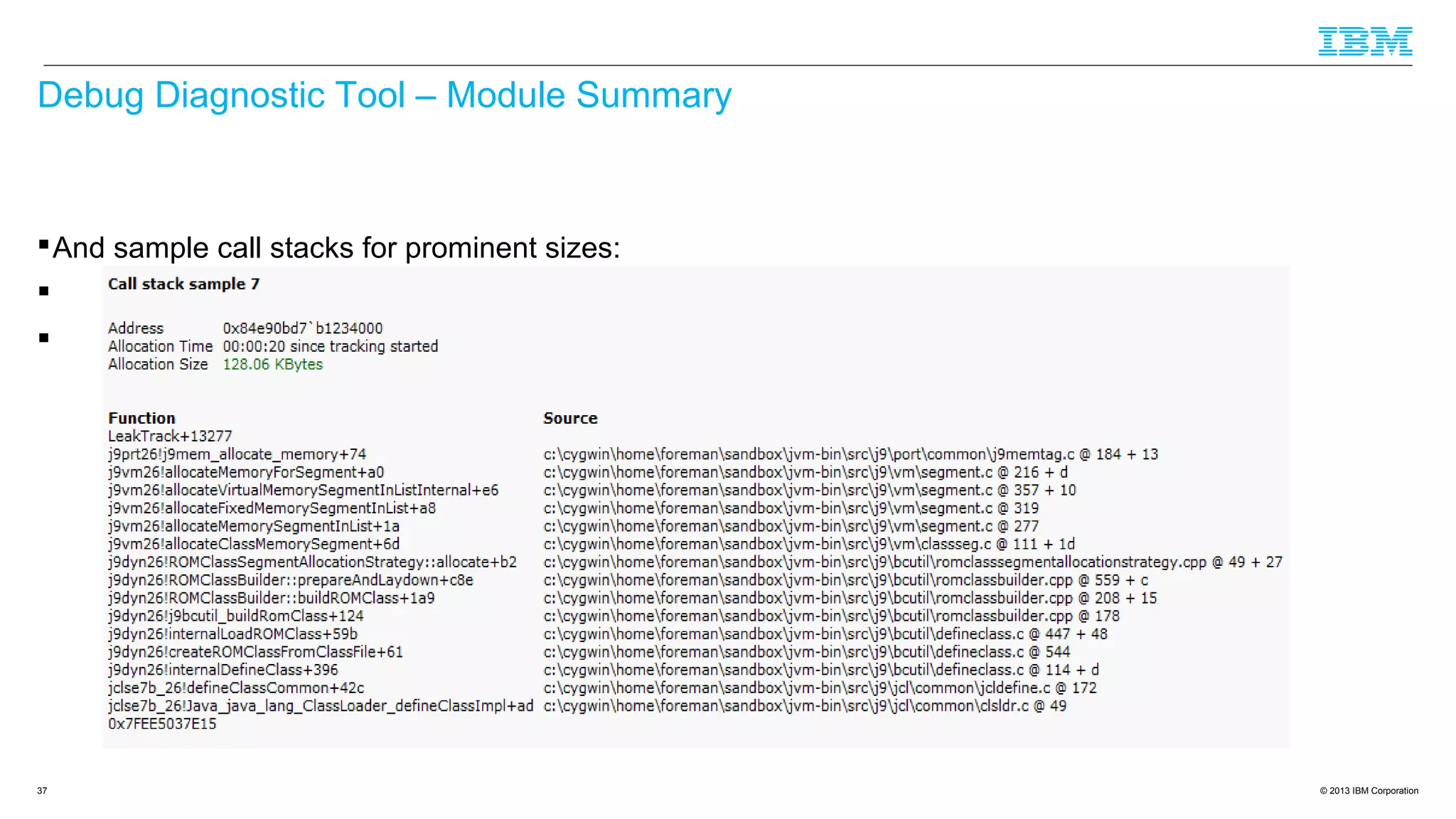Click source clsldr.c @ 49
Image resolution: width=1456 pixels, height=819 pixels.
[x=805, y=706]
